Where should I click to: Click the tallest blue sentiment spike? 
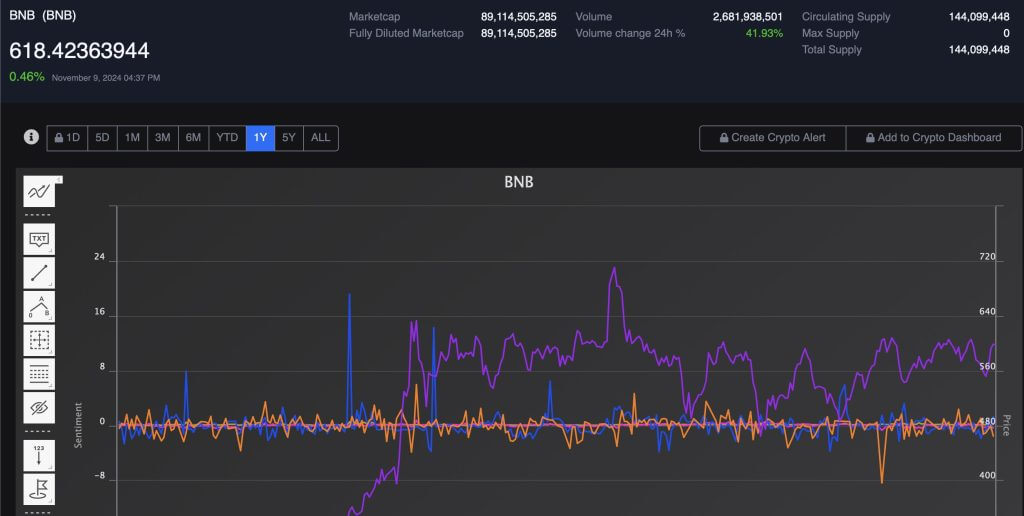point(349,295)
